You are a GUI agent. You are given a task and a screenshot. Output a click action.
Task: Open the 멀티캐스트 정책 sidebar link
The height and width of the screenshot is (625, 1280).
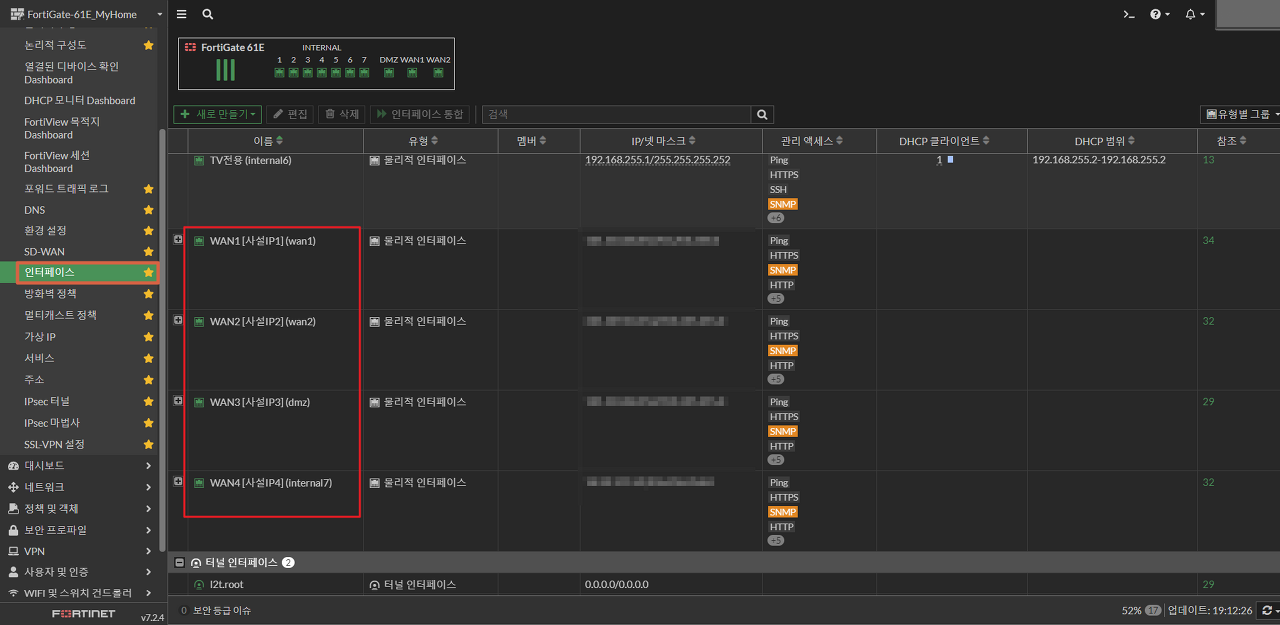(x=61, y=315)
